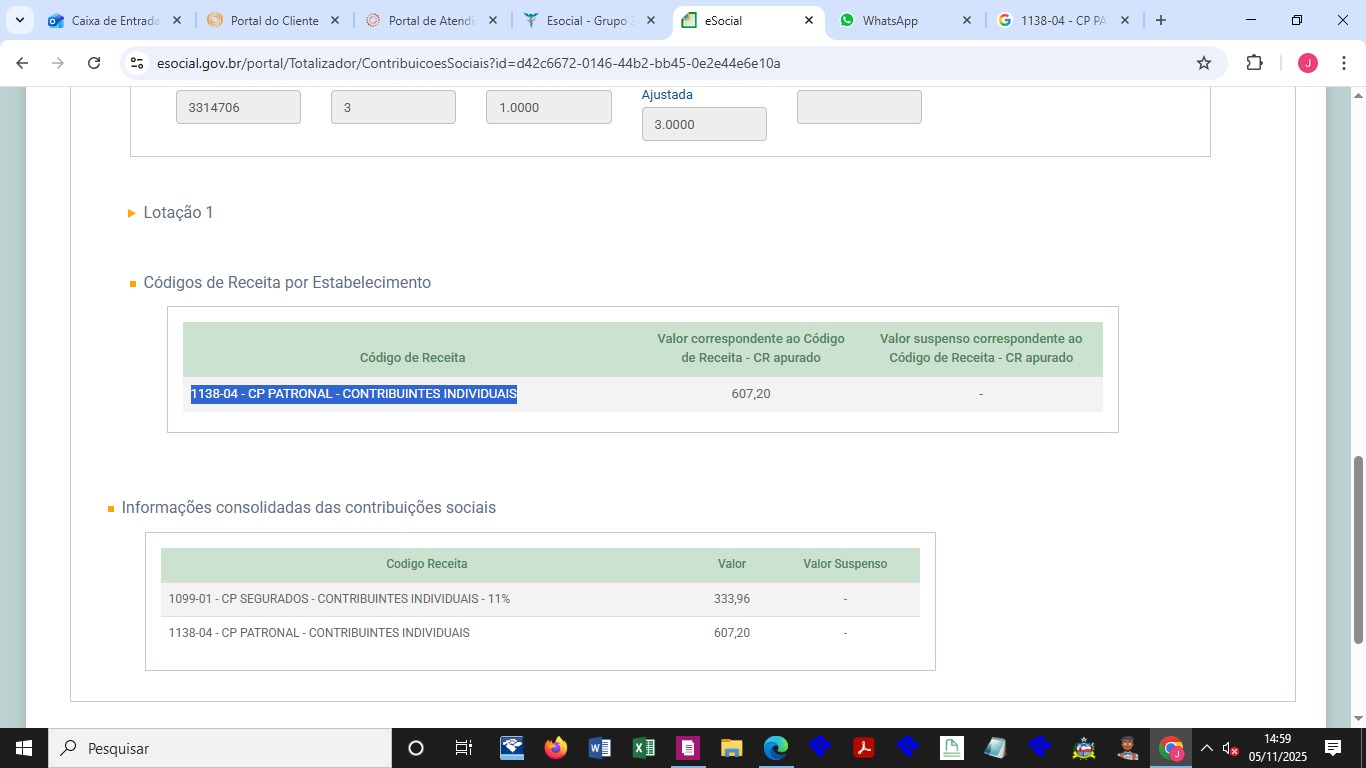Open Cortana circle icon on taskbar
This screenshot has width=1366, height=768.
[416, 748]
